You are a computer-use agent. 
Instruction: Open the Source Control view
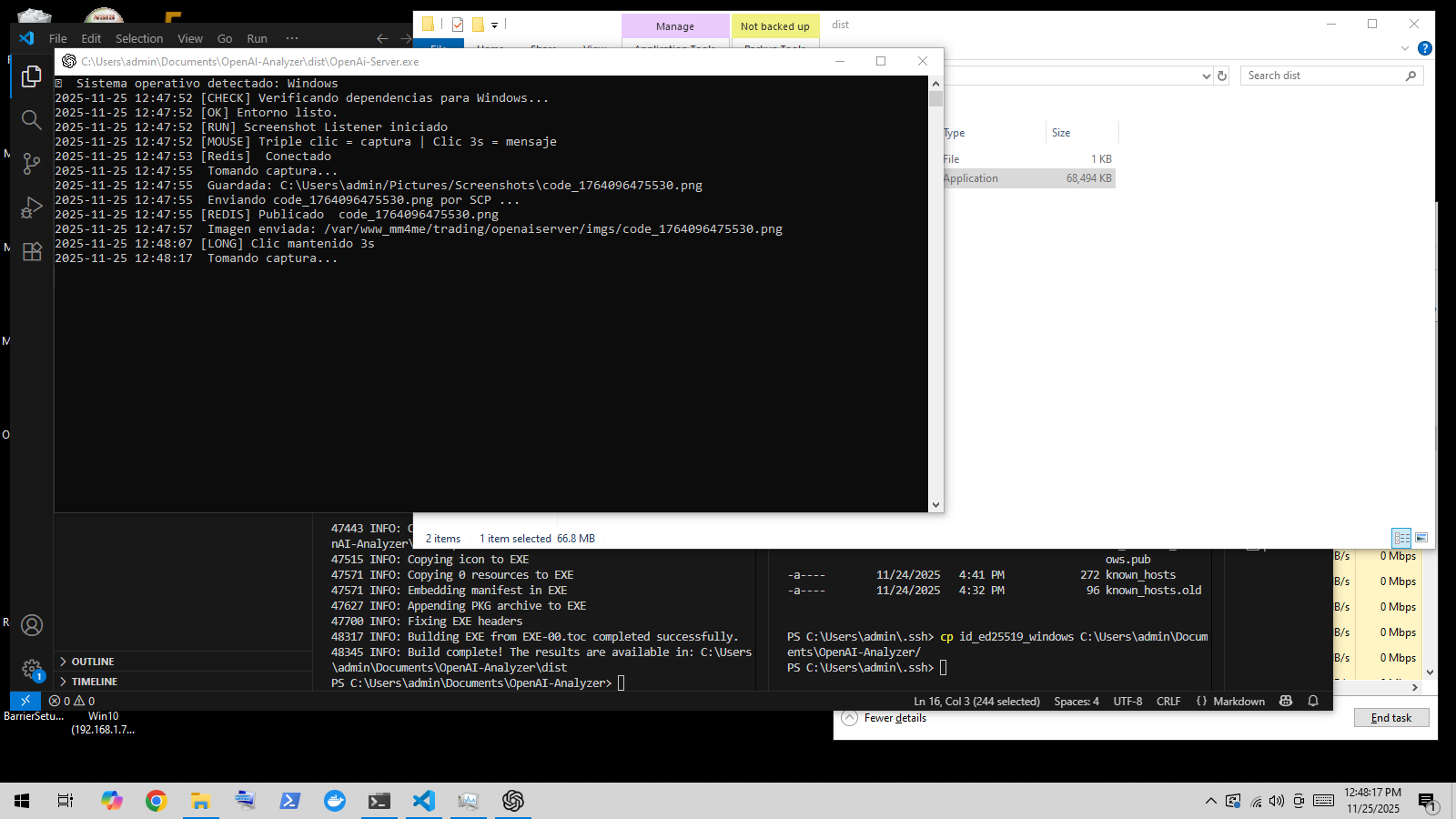point(32,164)
